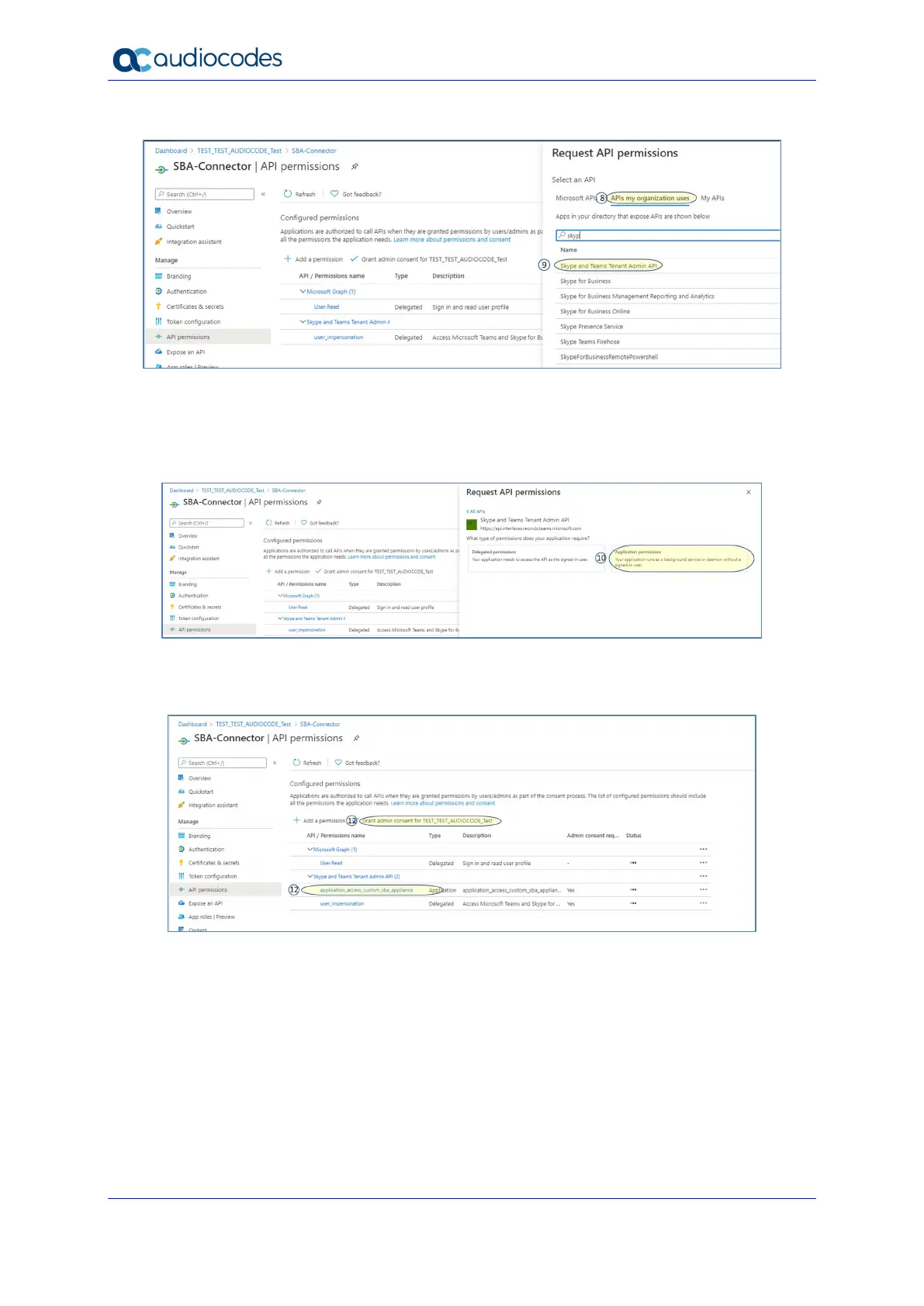Click Add a permission in the first screenshot
This screenshot has width=924, height=1306.
313,259
